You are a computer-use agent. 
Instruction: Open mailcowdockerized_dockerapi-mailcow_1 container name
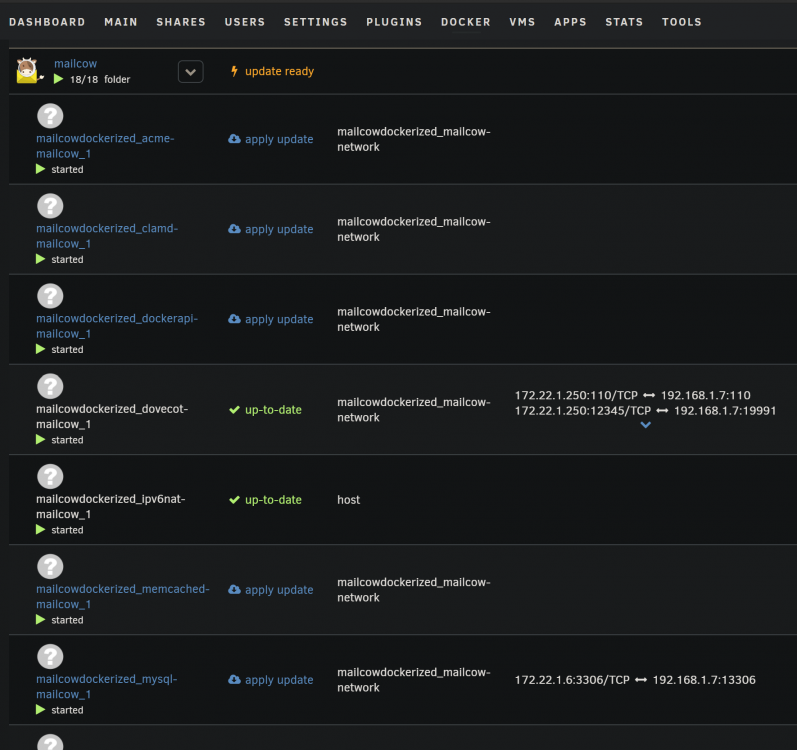[117, 326]
